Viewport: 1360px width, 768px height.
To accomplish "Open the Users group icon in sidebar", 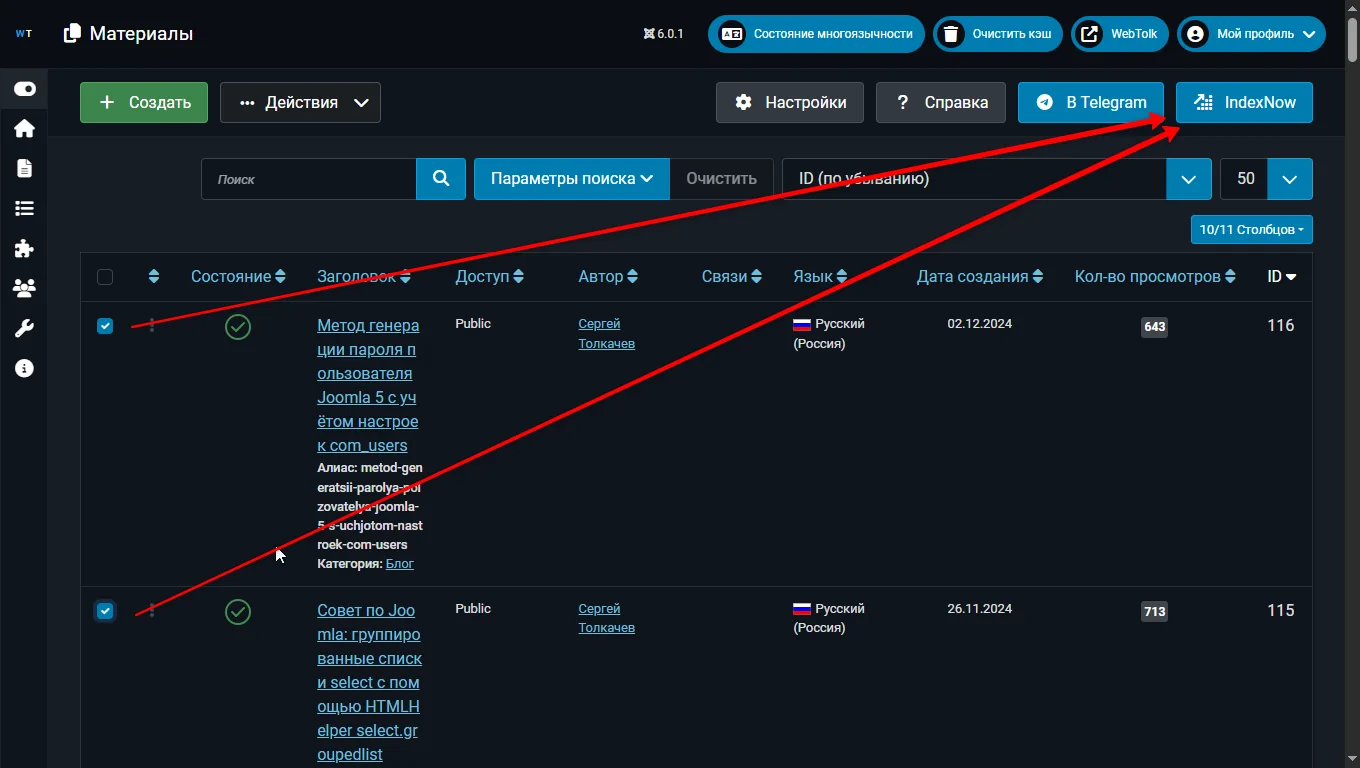I will [24, 288].
